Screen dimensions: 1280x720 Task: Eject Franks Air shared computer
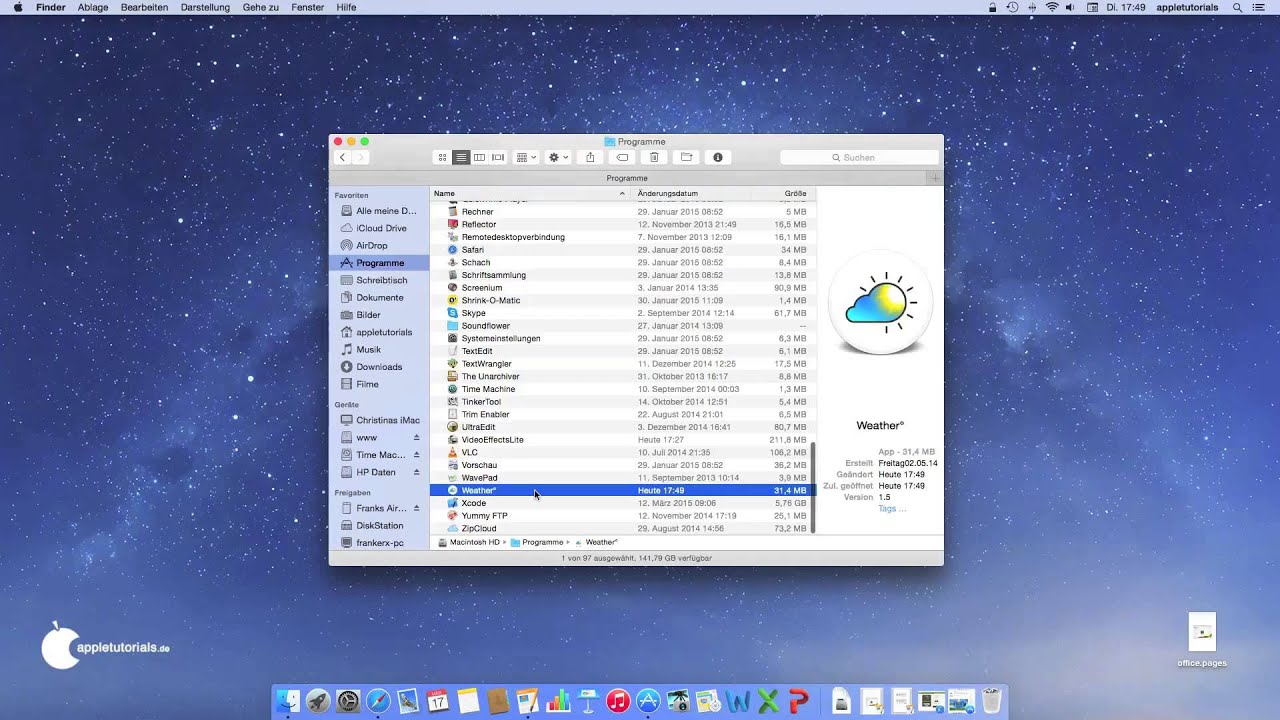417,508
